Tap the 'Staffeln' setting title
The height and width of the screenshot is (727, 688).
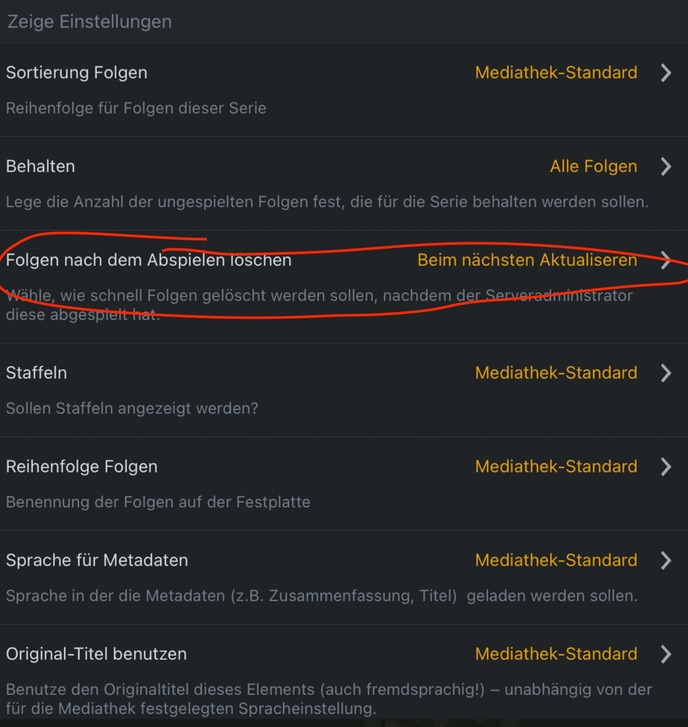[37, 372]
